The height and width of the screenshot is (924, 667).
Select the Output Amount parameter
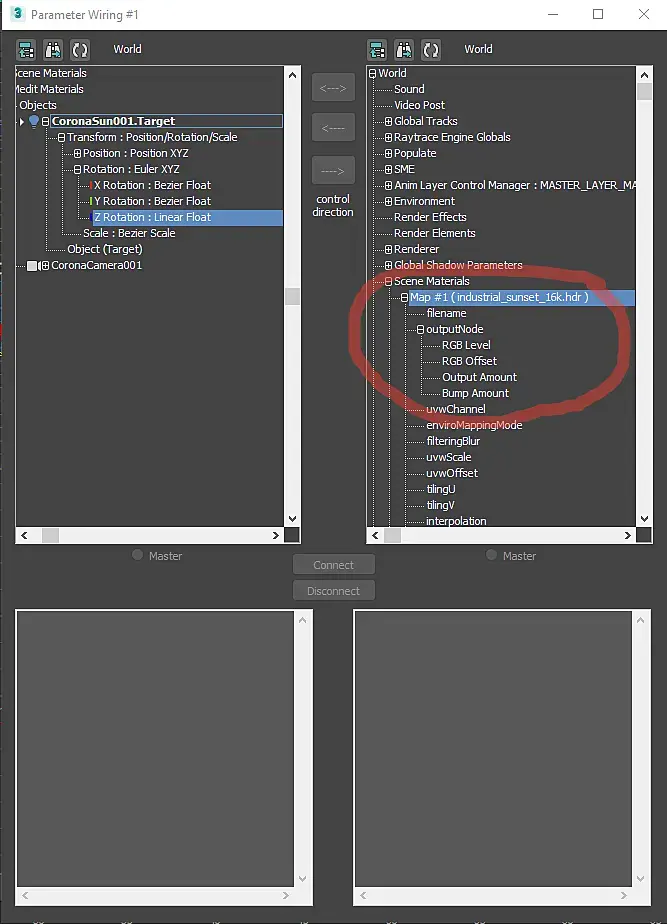pos(479,377)
